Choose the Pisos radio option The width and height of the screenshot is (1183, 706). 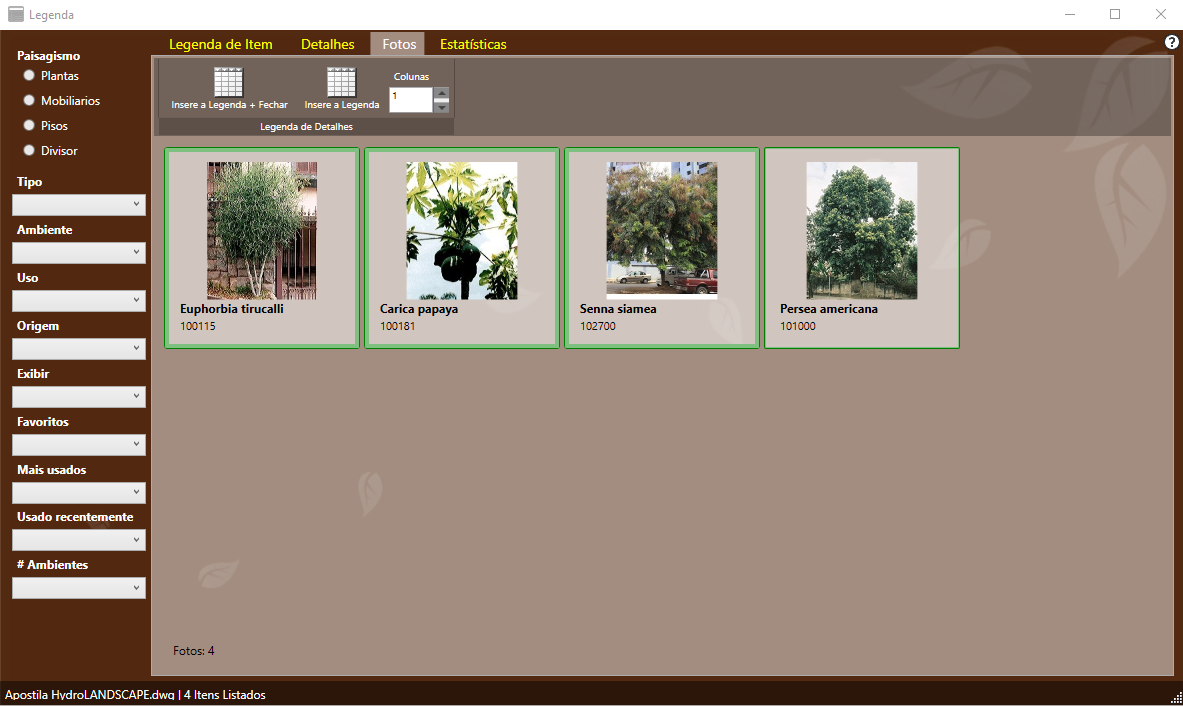(x=30, y=126)
